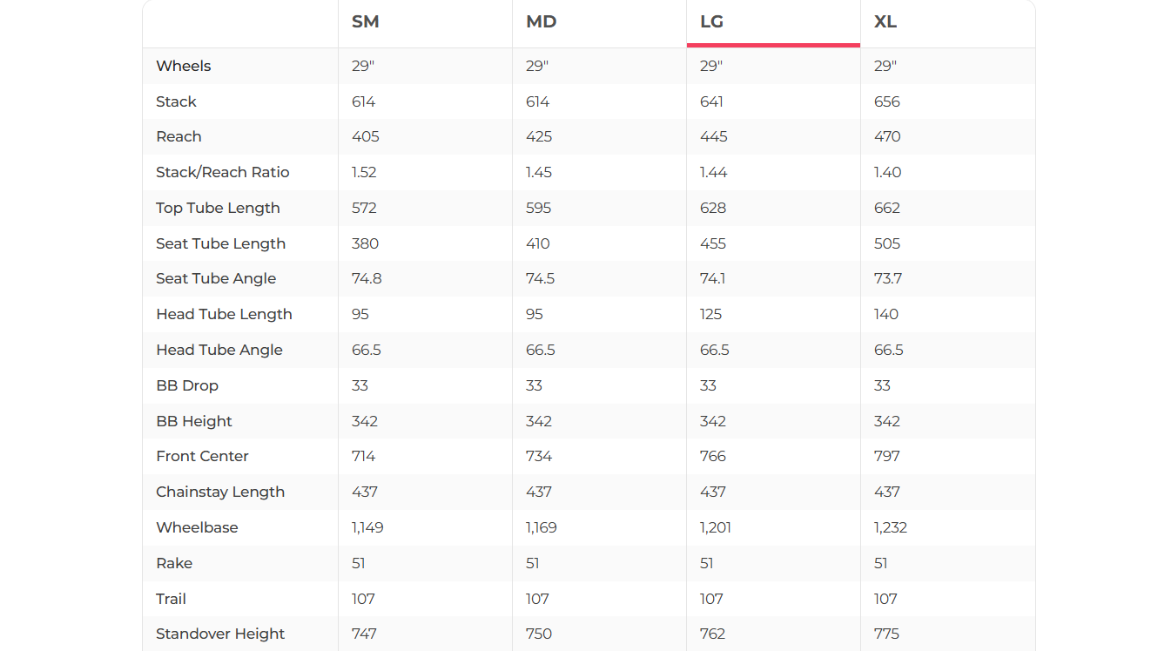
Task: Click the XL Stack value 656
Action: [x=887, y=102]
